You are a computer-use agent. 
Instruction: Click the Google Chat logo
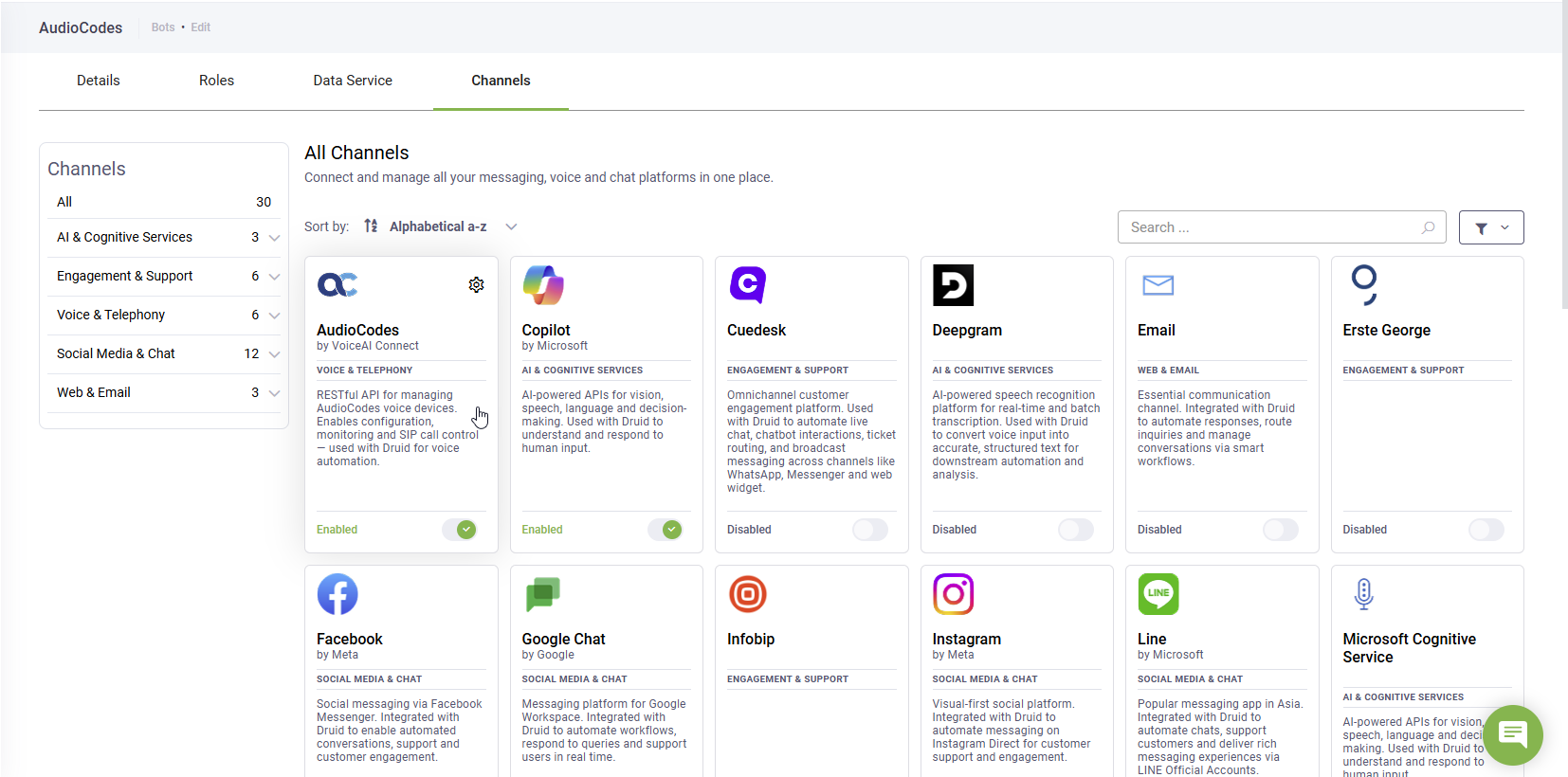click(543, 594)
